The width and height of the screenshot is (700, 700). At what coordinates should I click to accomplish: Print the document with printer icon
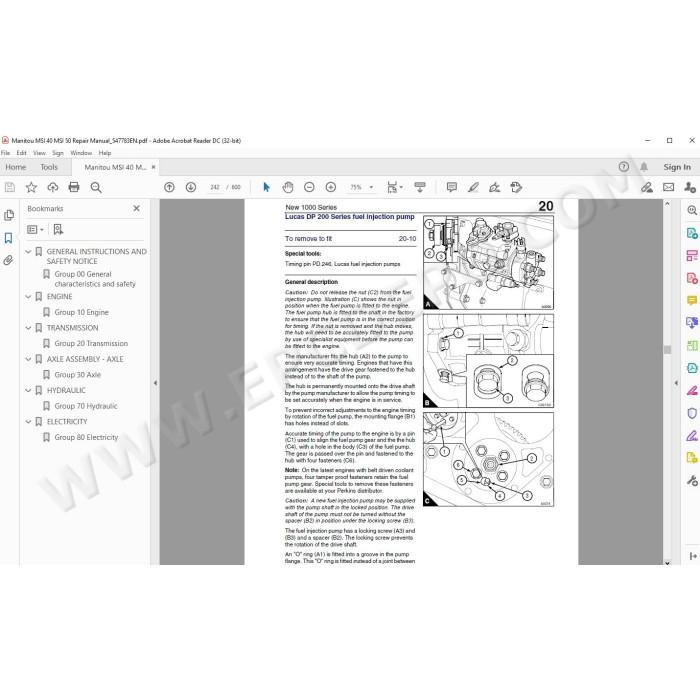[74, 187]
